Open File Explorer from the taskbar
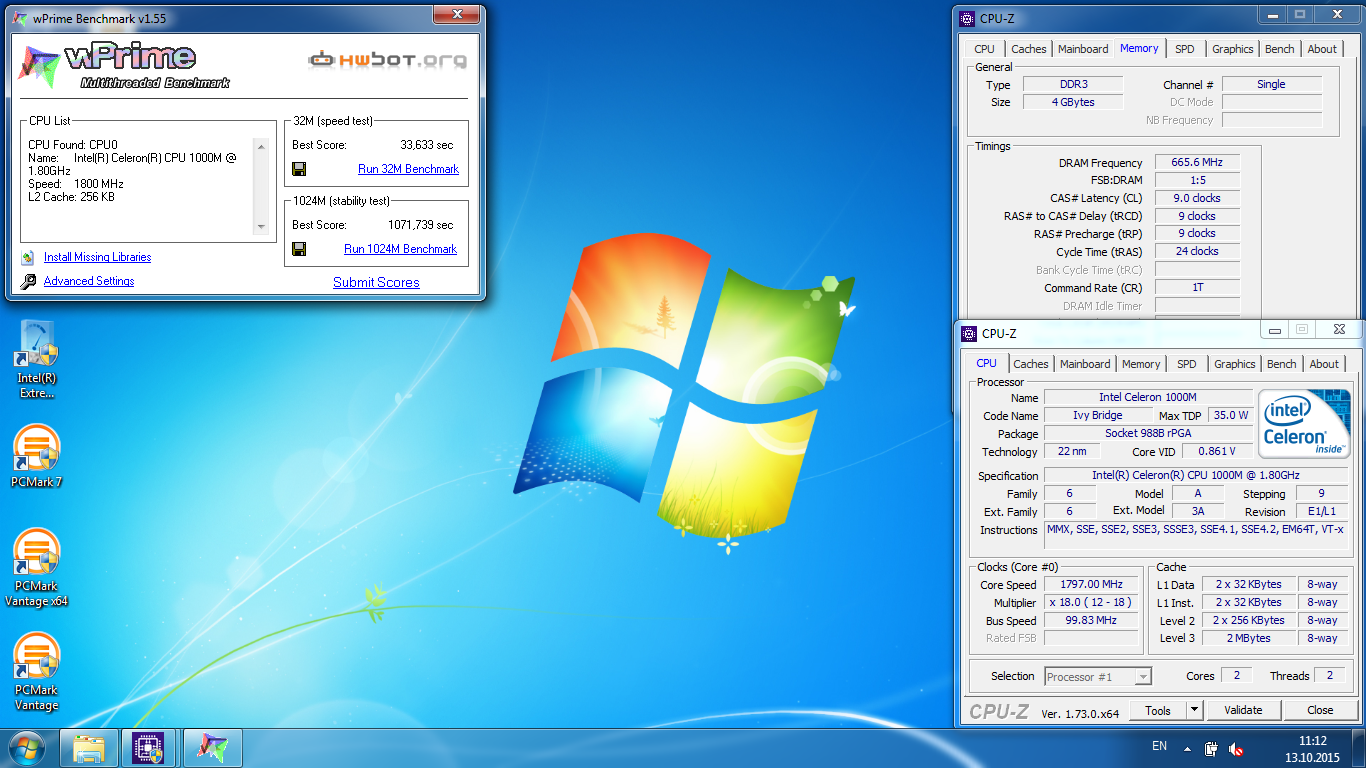1366x768 pixels. 89,748
